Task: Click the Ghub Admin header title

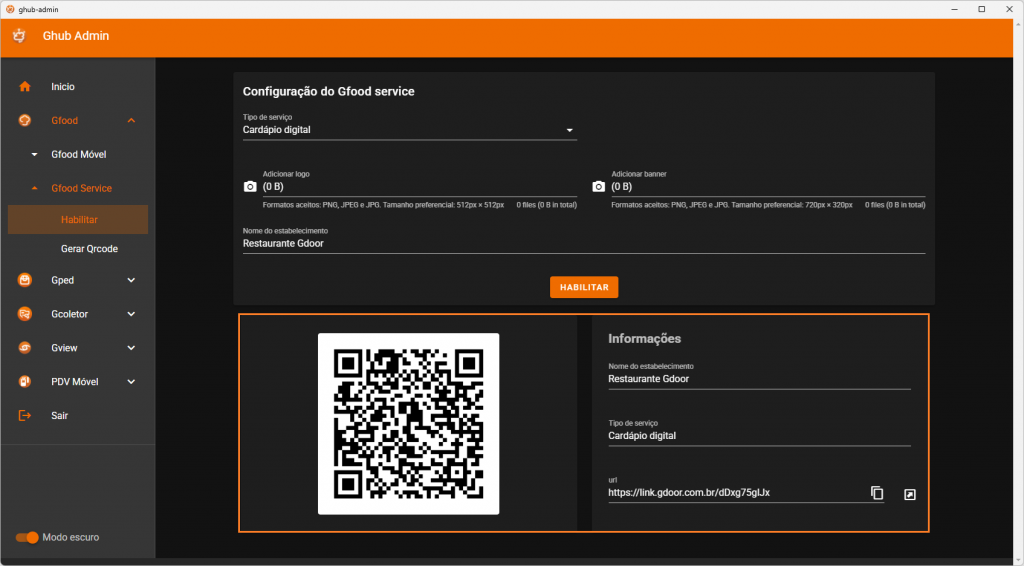Action: pyautogui.click(x=76, y=36)
